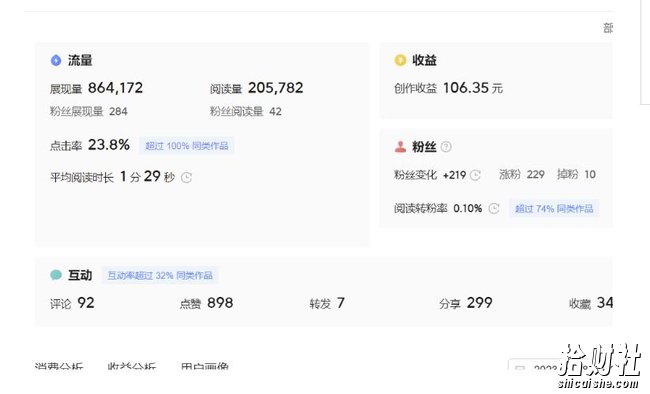Click the 点赞 898 count
650x394 pixels.
pyautogui.click(x=220, y=303)
